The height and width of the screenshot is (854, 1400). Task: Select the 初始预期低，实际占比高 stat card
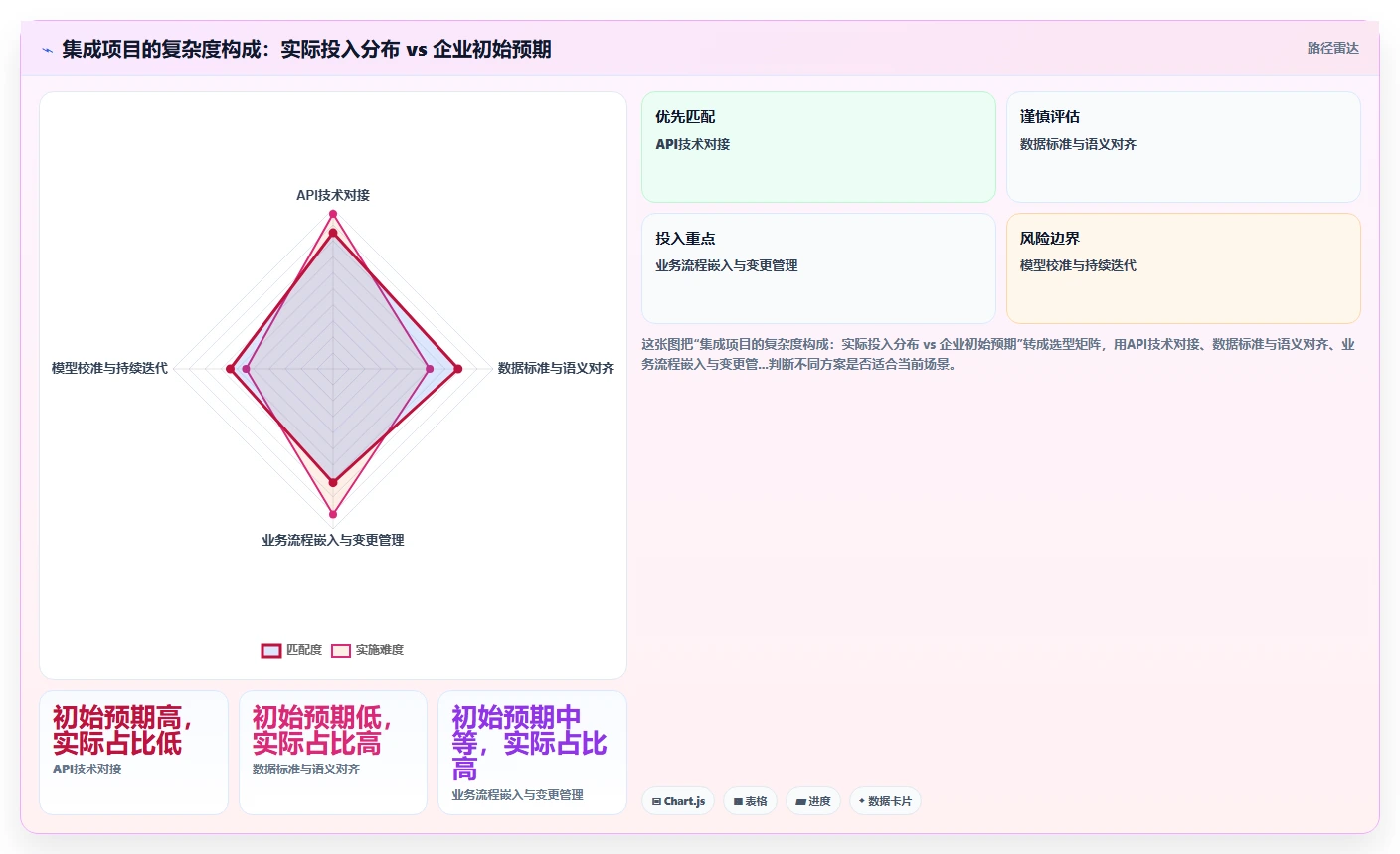pos(333,753)
